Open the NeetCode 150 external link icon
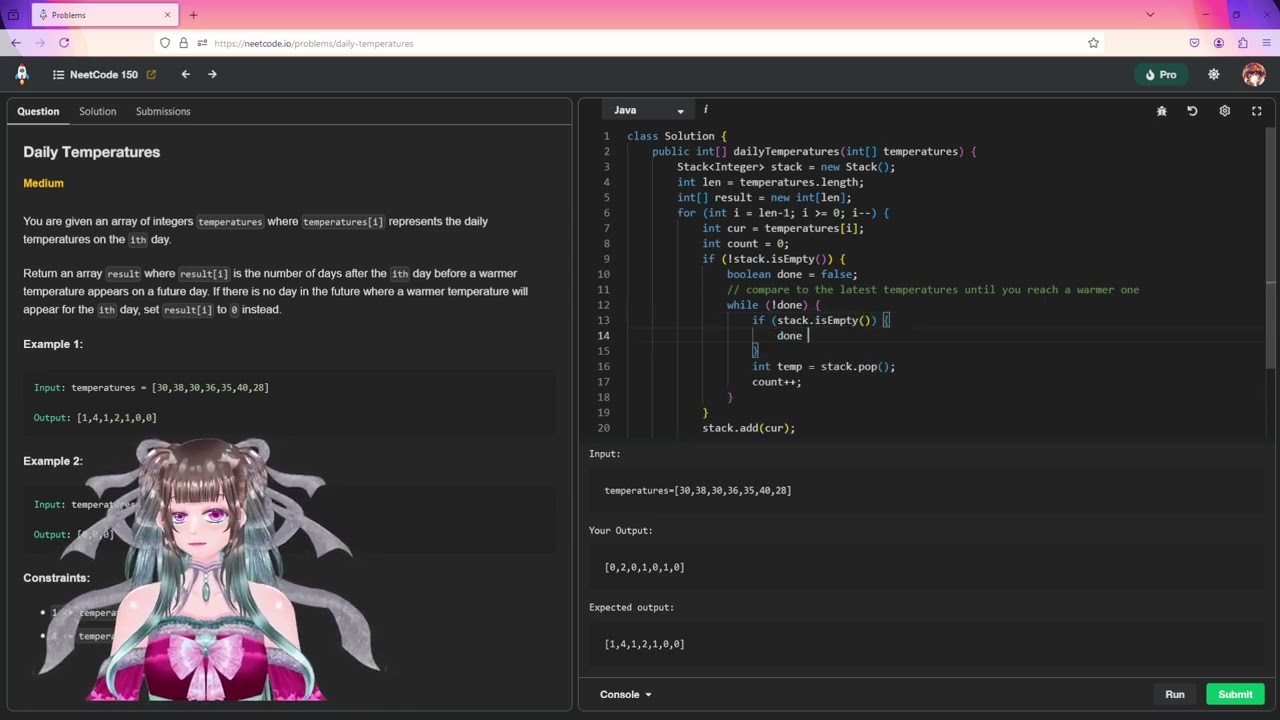The height and width of the screenshot is (720, 1280). (151, 74)
